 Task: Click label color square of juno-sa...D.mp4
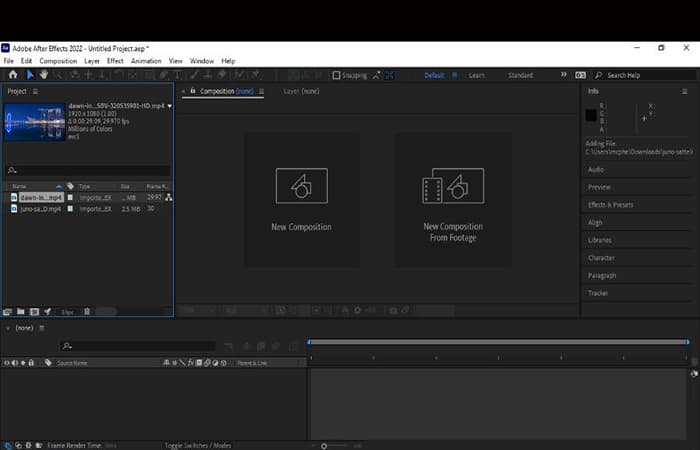click(x=70, y=208)
